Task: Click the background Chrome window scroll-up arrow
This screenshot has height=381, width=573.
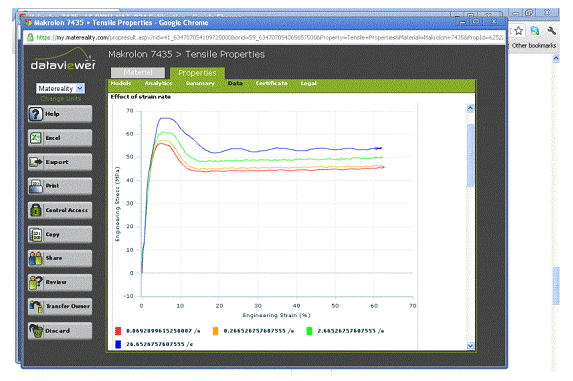Action: 556,58
